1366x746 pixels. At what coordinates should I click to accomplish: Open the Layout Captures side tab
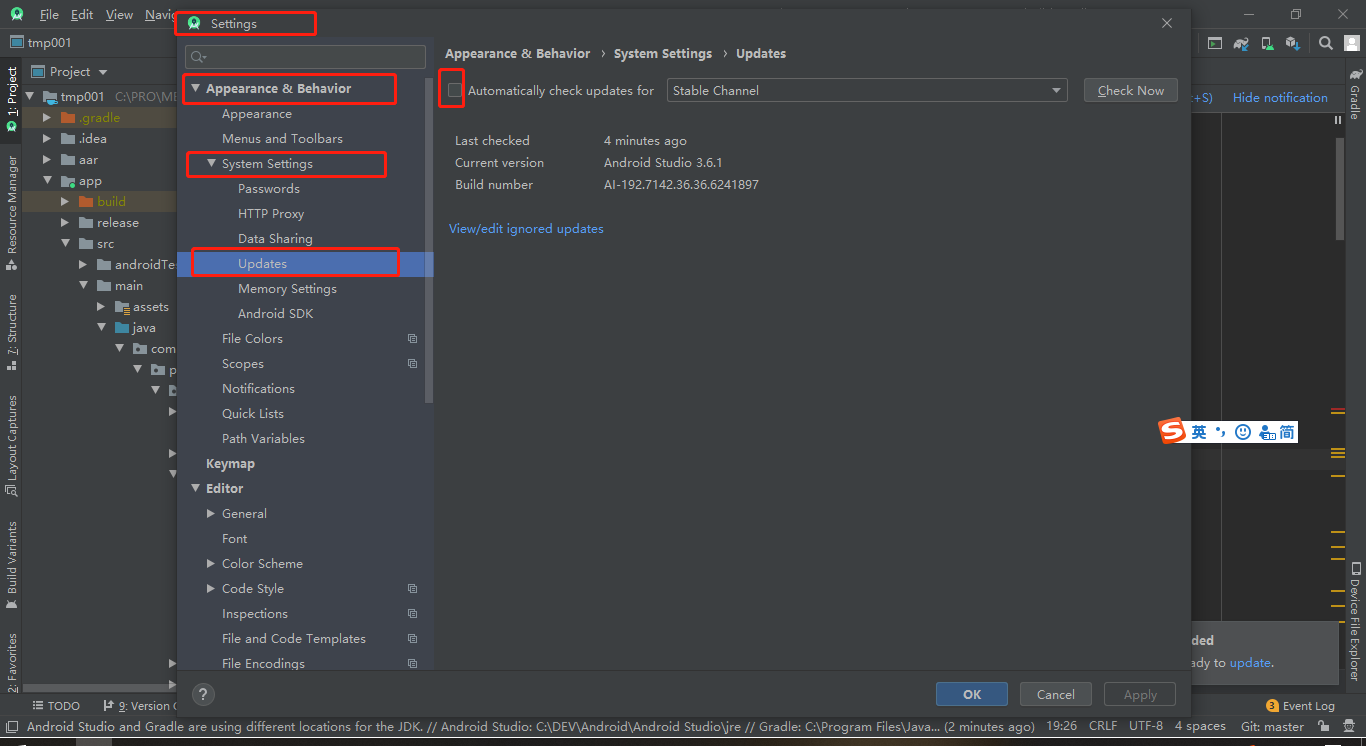click(12, 445)
